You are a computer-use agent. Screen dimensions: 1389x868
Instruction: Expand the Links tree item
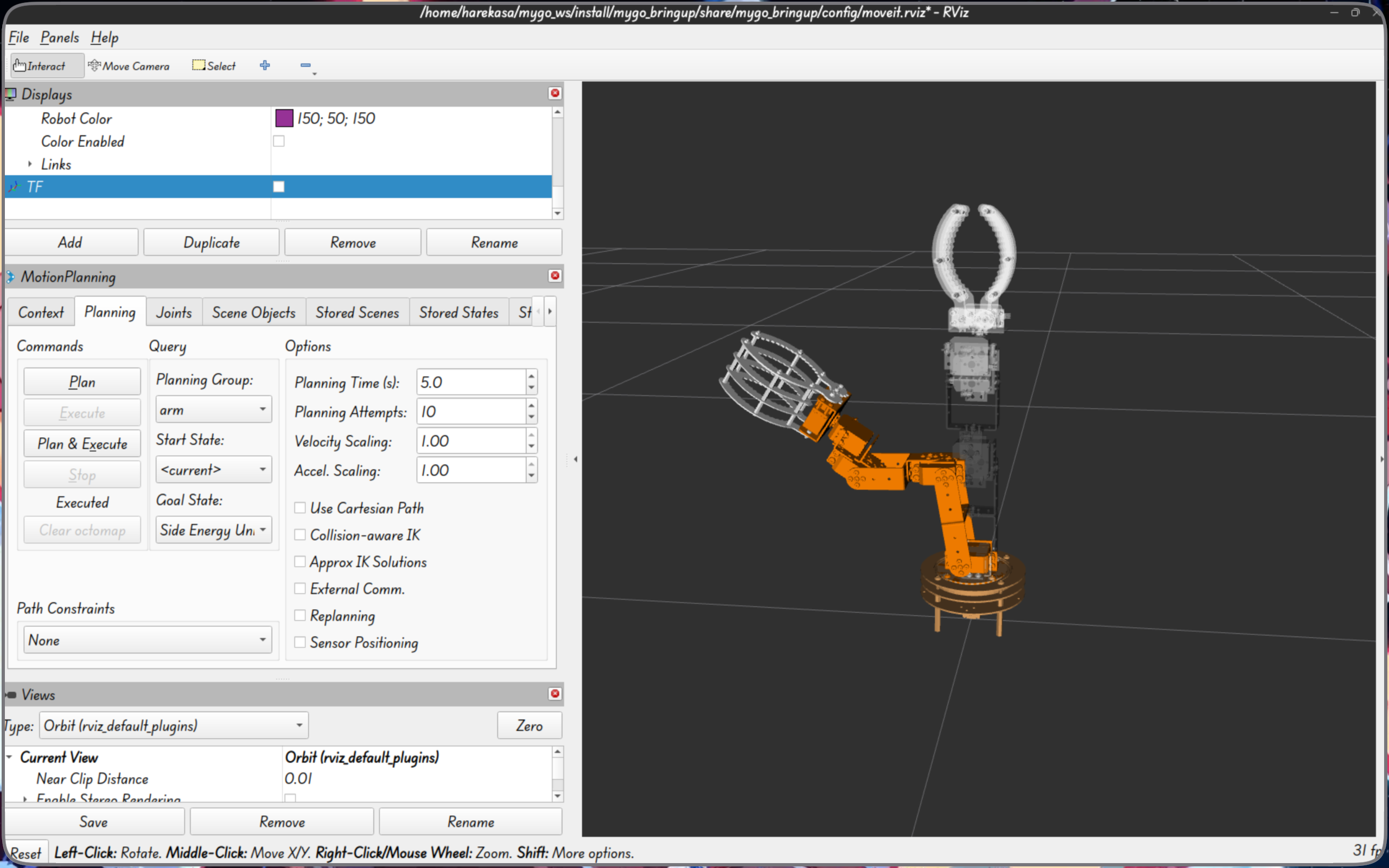(30, 164)
